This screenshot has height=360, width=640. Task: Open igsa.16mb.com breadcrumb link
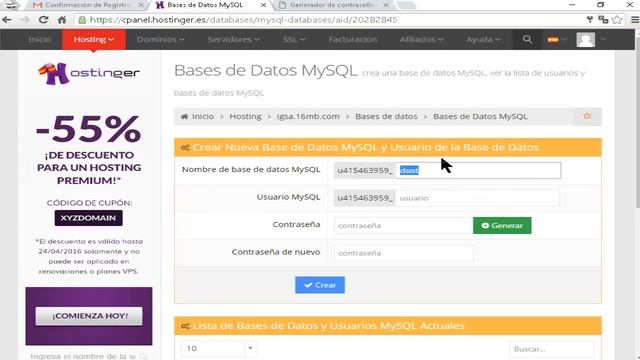tap(308, 116)
